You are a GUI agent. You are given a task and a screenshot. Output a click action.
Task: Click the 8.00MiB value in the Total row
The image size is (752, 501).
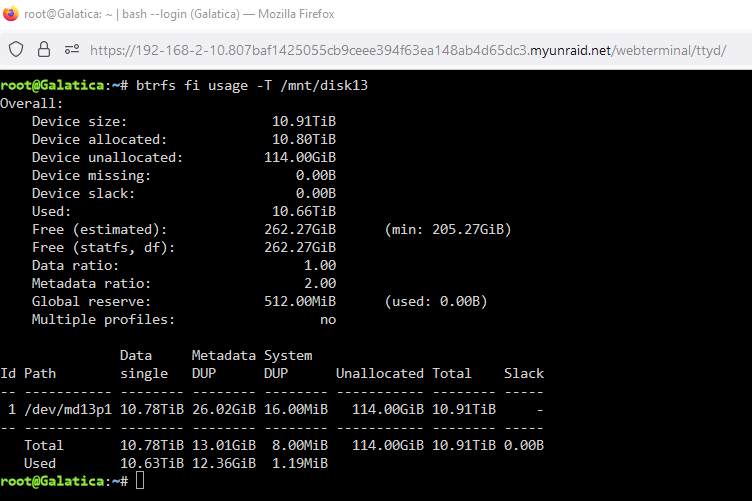click(x=300, y=445)
